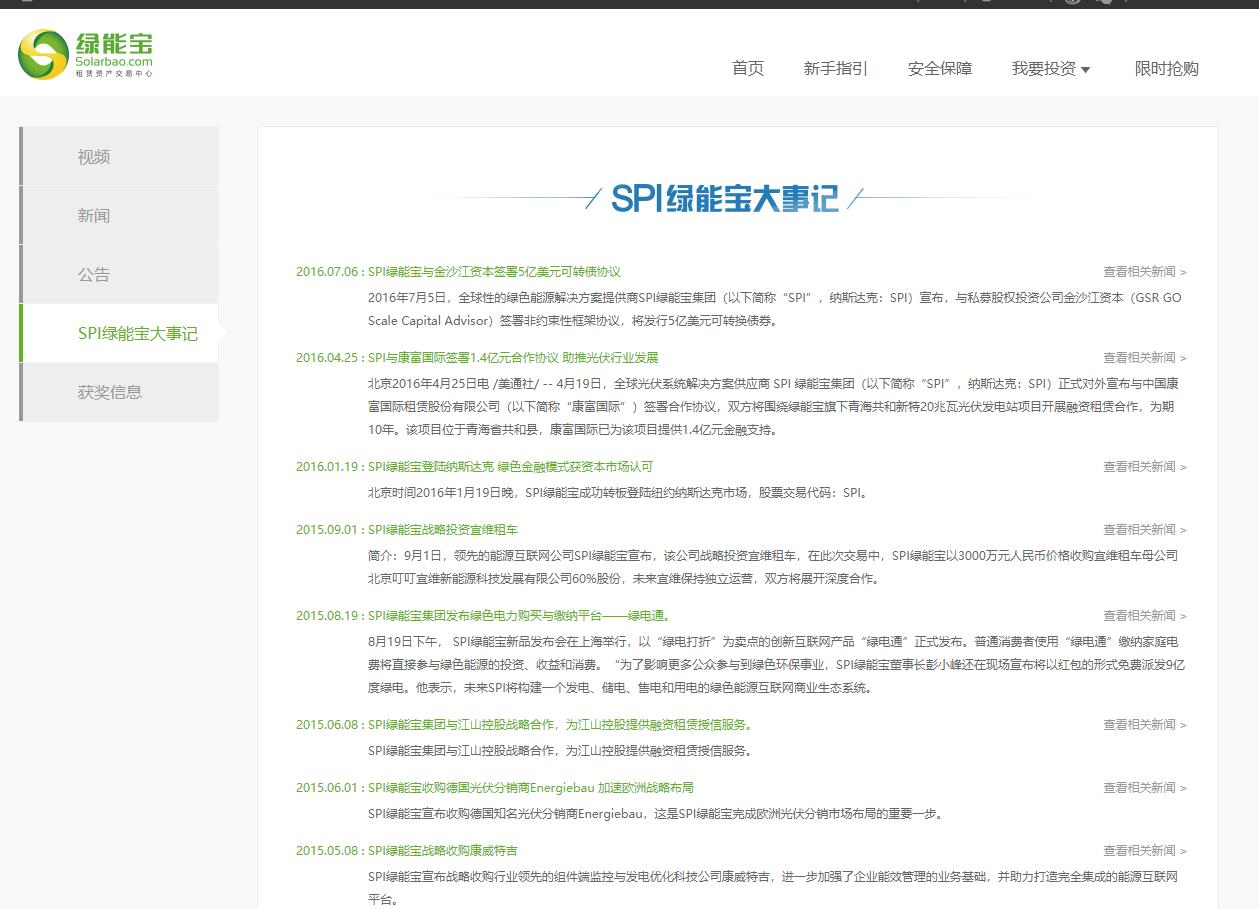
Task: Click the paragraph starting SPI绿能宝宣布收购德国知名光伏分销商Energiebau
Action: pyautogui.click(x=655, y=814)
